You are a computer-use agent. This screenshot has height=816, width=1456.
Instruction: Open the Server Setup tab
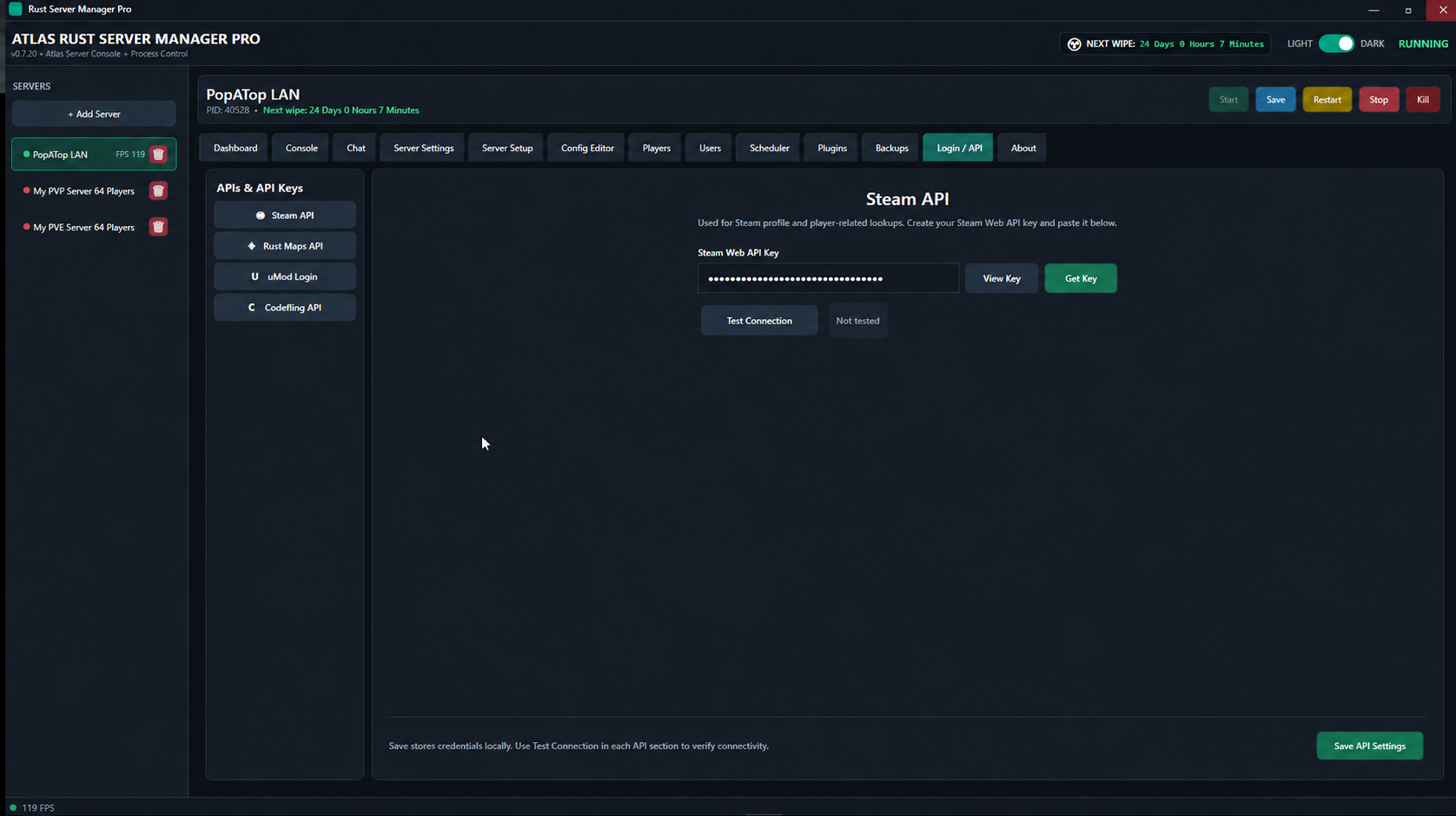(507, 148)
